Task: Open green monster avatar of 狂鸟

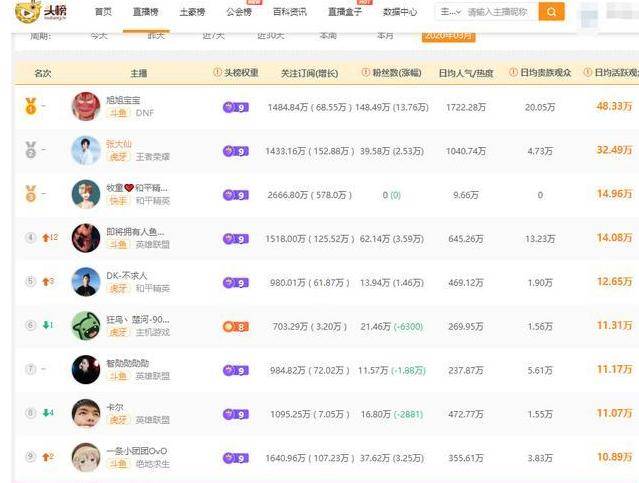Action: pos(86,326)
